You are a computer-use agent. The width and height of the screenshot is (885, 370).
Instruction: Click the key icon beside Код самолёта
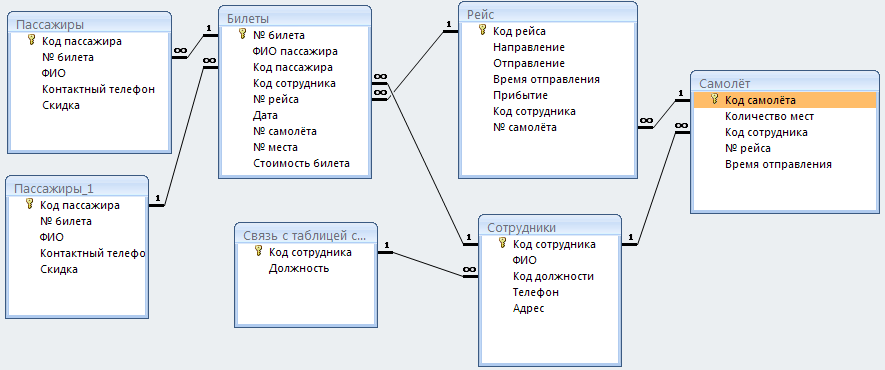pos(714,100)
